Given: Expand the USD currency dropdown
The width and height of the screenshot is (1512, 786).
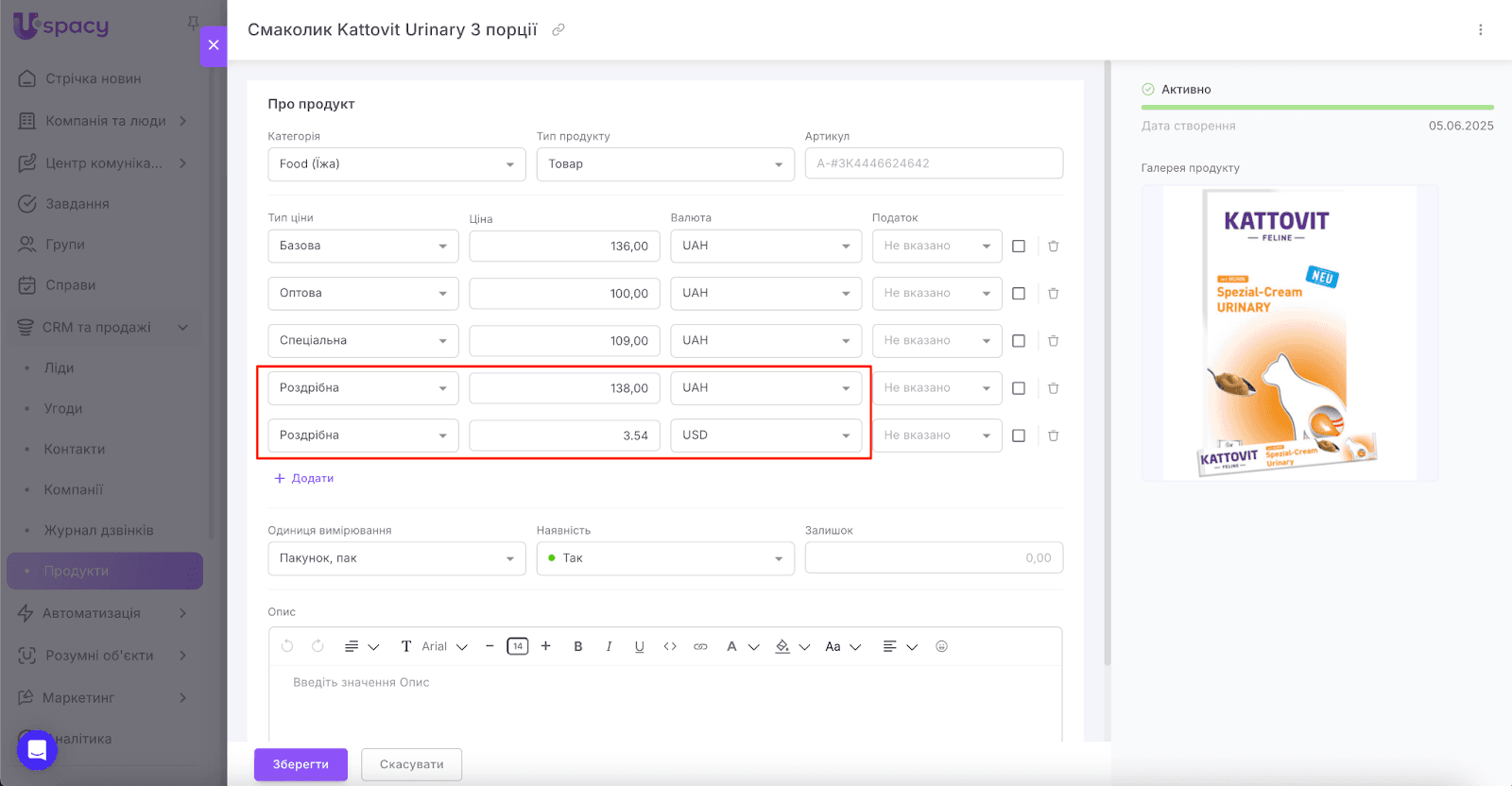Looking at the screenshot, I should pos(765,436).
